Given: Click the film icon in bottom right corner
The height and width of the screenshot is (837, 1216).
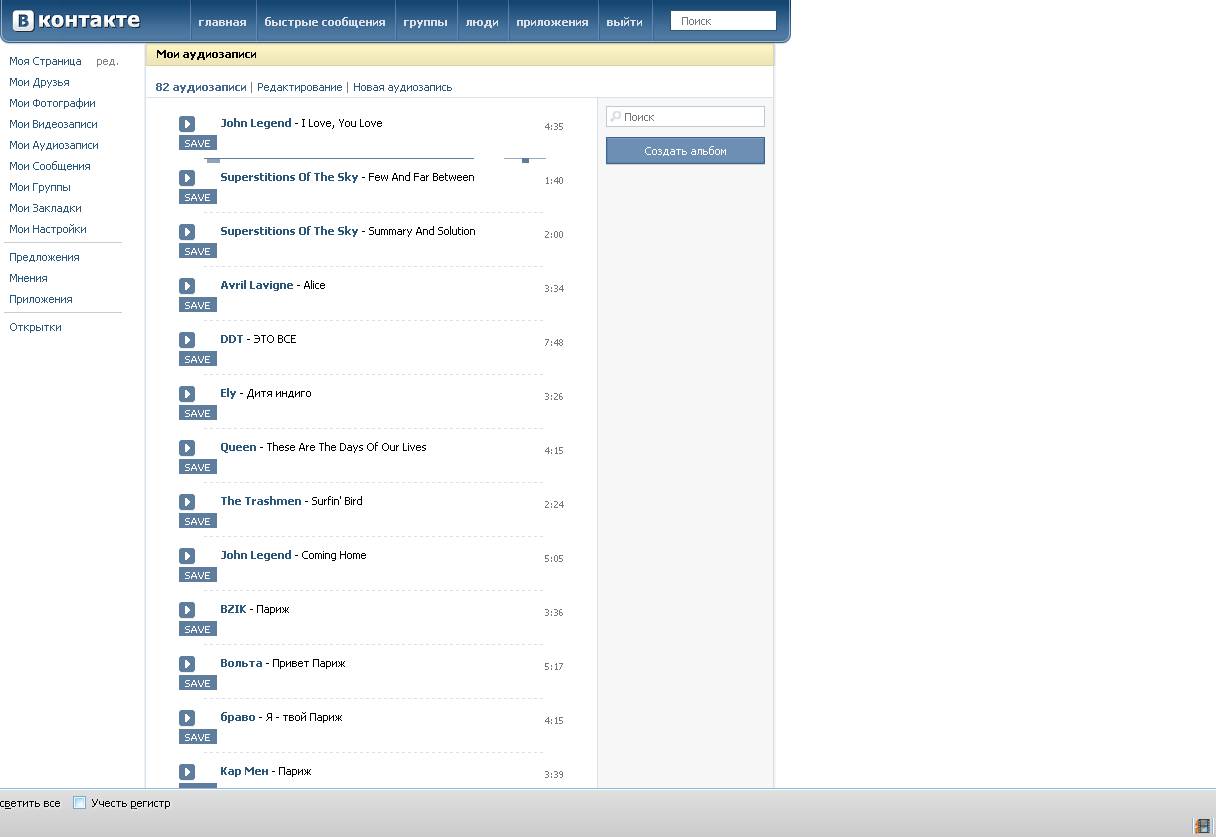Looking at the screenshot, I should pyautogui.click(x=1202, y=826).
